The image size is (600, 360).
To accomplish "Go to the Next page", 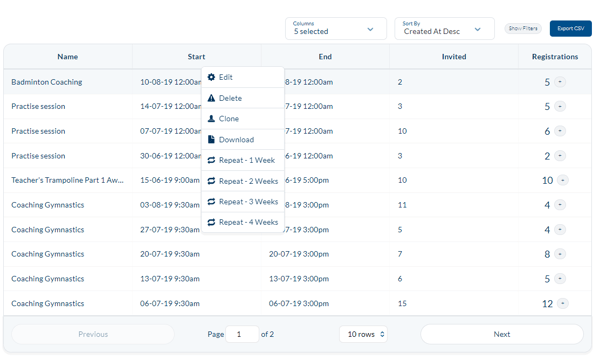I will pyautogui.click(x=502, y=334).
